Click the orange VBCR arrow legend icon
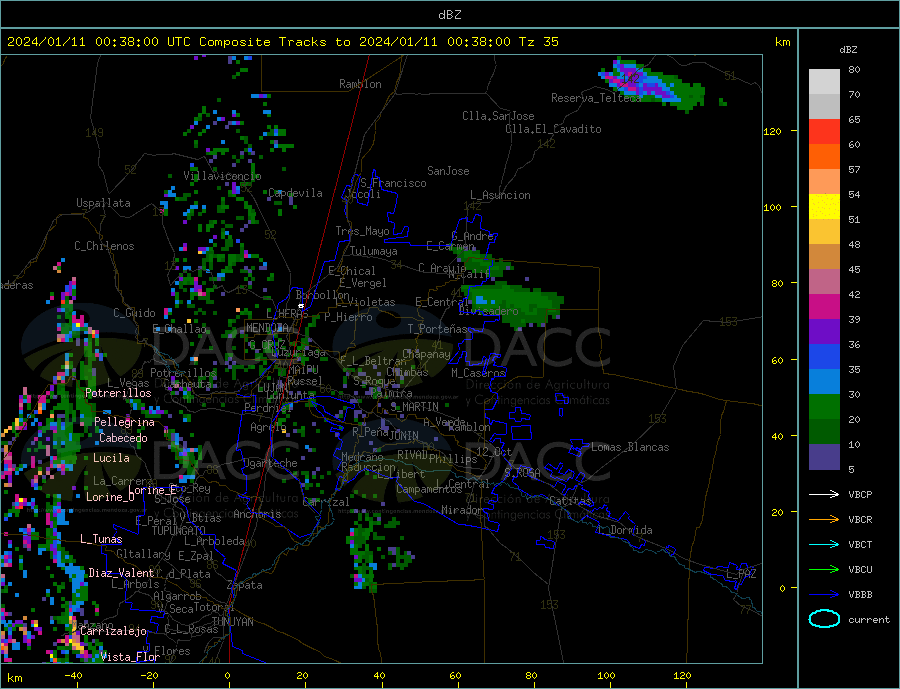The image size is (900, 689). [824, 520]
